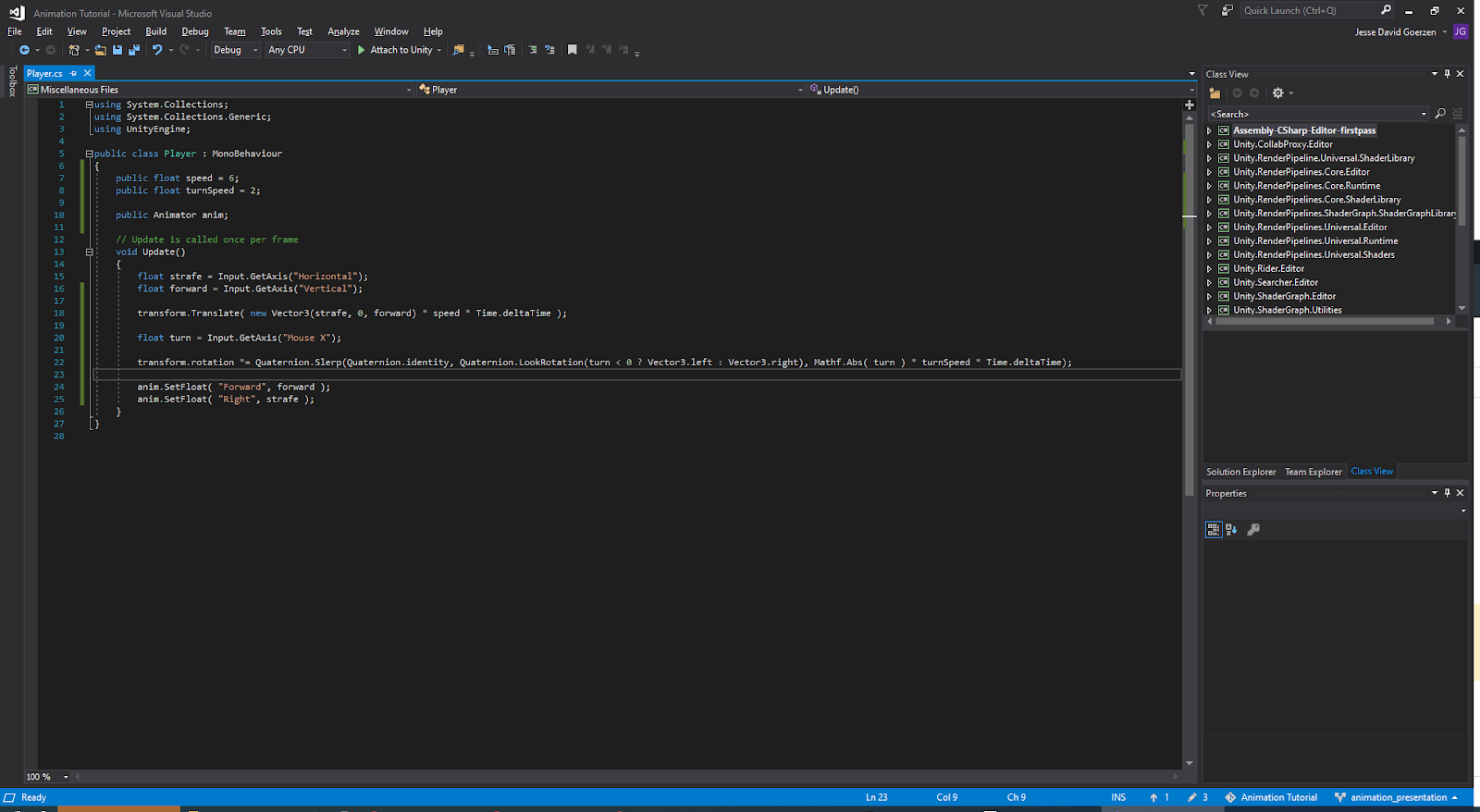Toggle a bookmark with the bookmark icon
The height and width of the screenshot is (812, 1480).
[573, 50]
